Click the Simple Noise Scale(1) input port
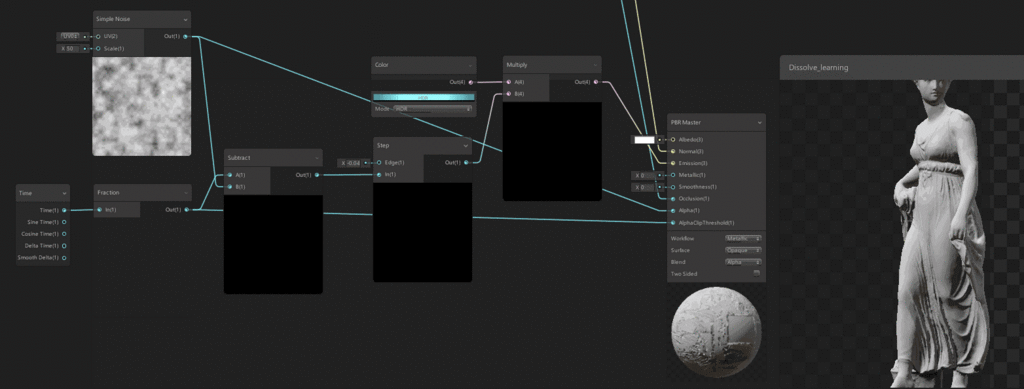This screenshot has width=1024, height=389. [x=99, y=48]
